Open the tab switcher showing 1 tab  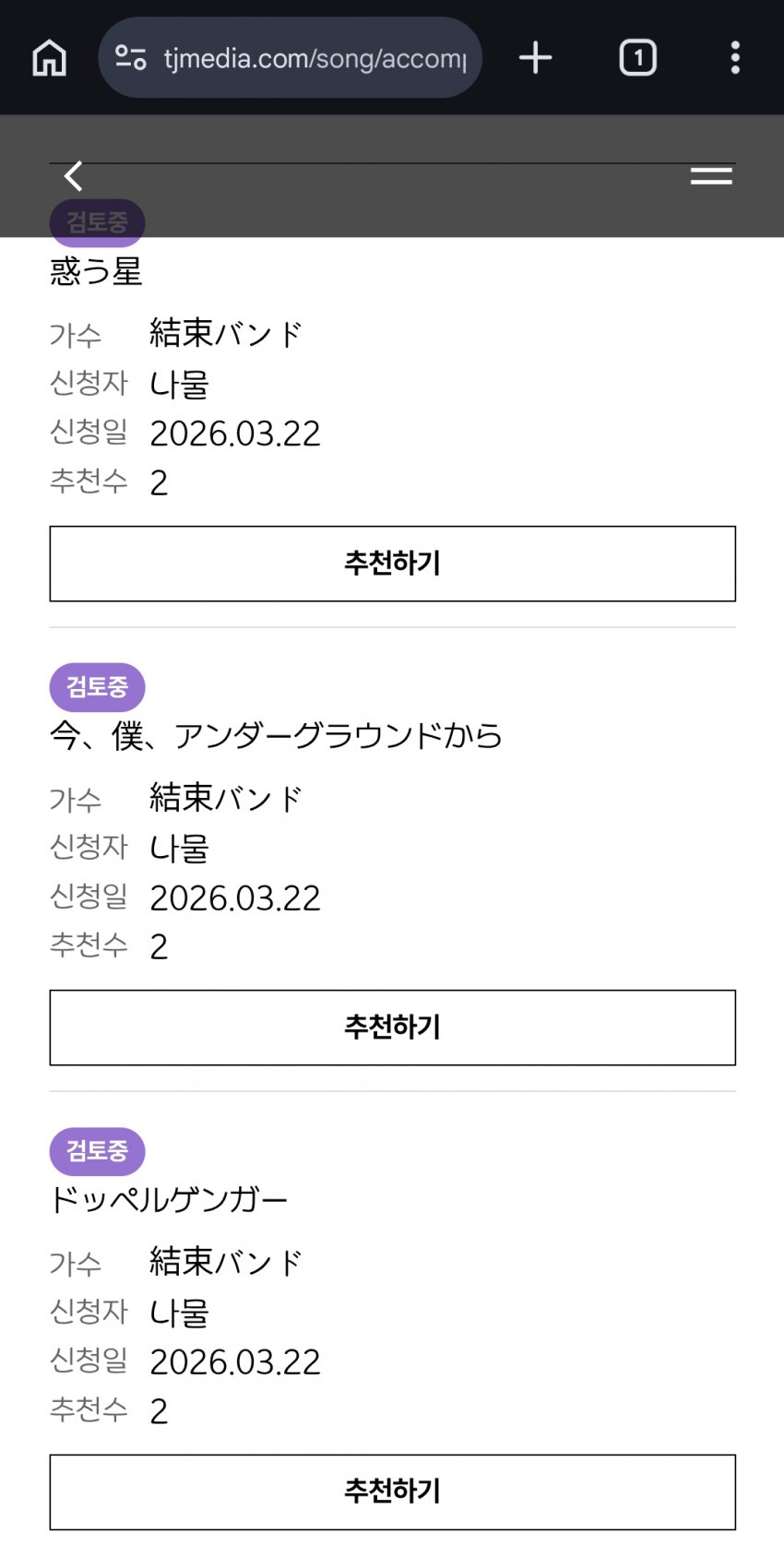637,58
